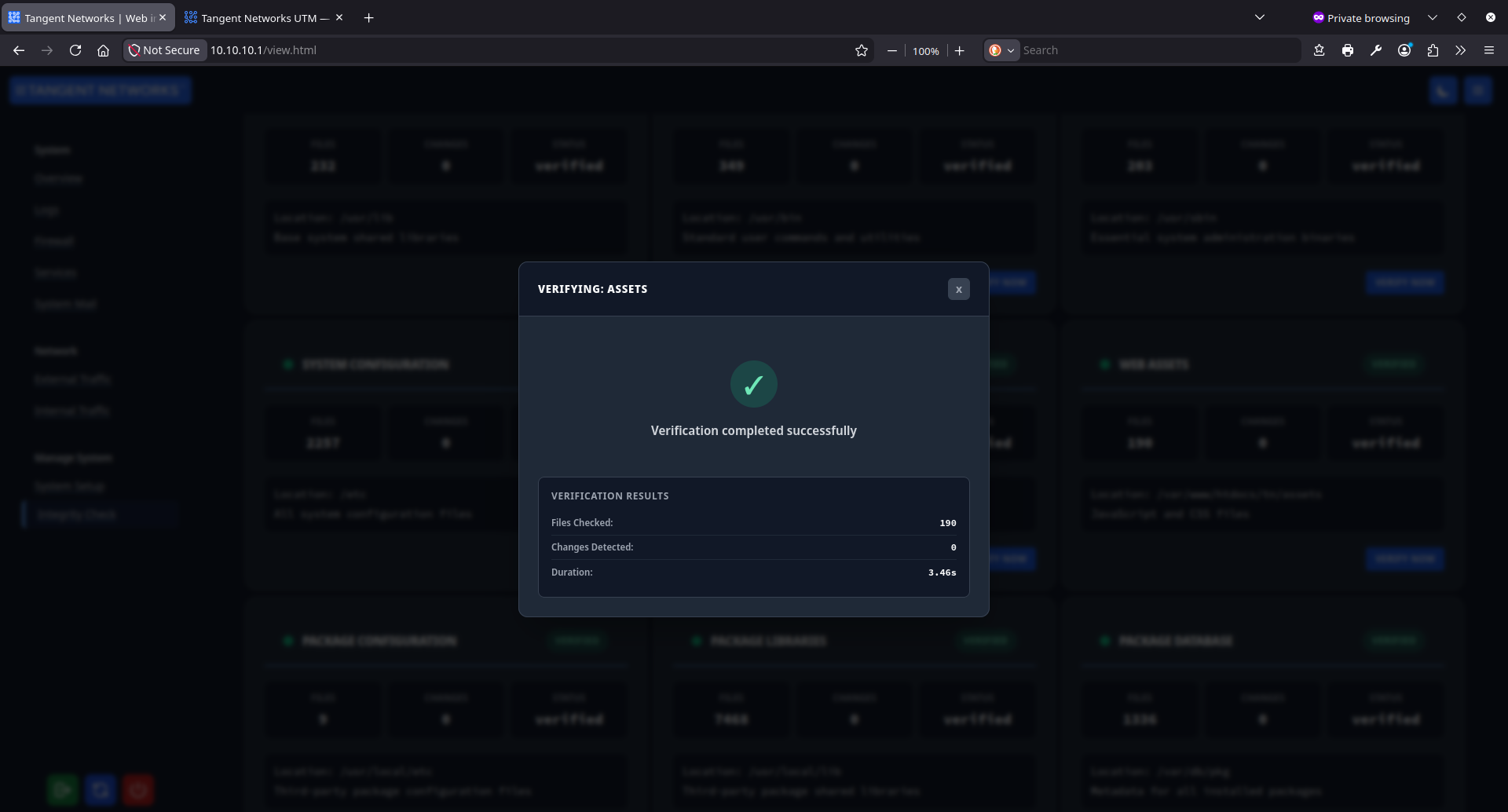Close the Verifying Assets dialog
This screenshot has width=1508, height=812.
[959, 289]
